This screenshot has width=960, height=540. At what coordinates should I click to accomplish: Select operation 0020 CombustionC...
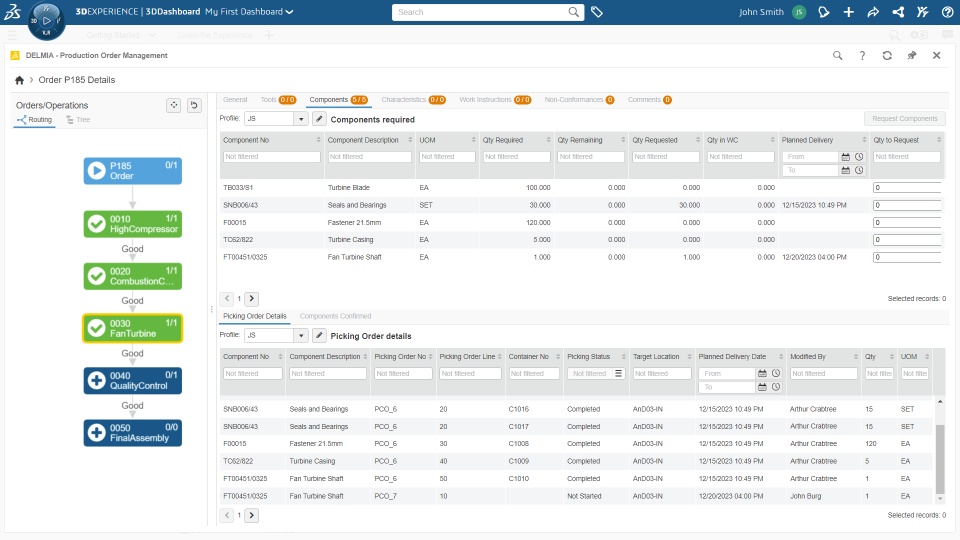tap(133, 276)
